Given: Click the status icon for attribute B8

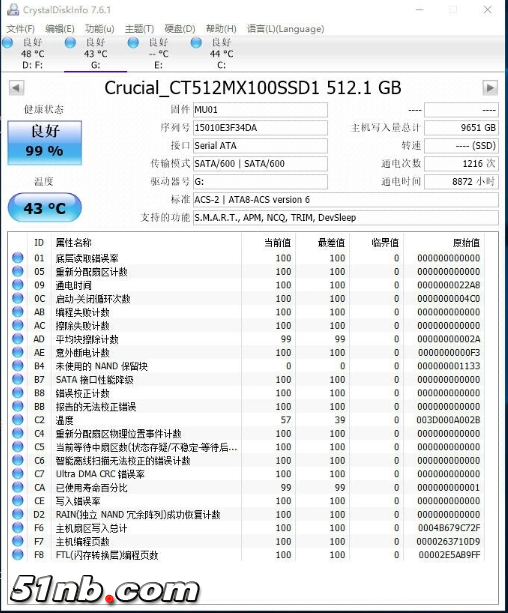Looking at the screenshot, I should (x=18, y=393).
